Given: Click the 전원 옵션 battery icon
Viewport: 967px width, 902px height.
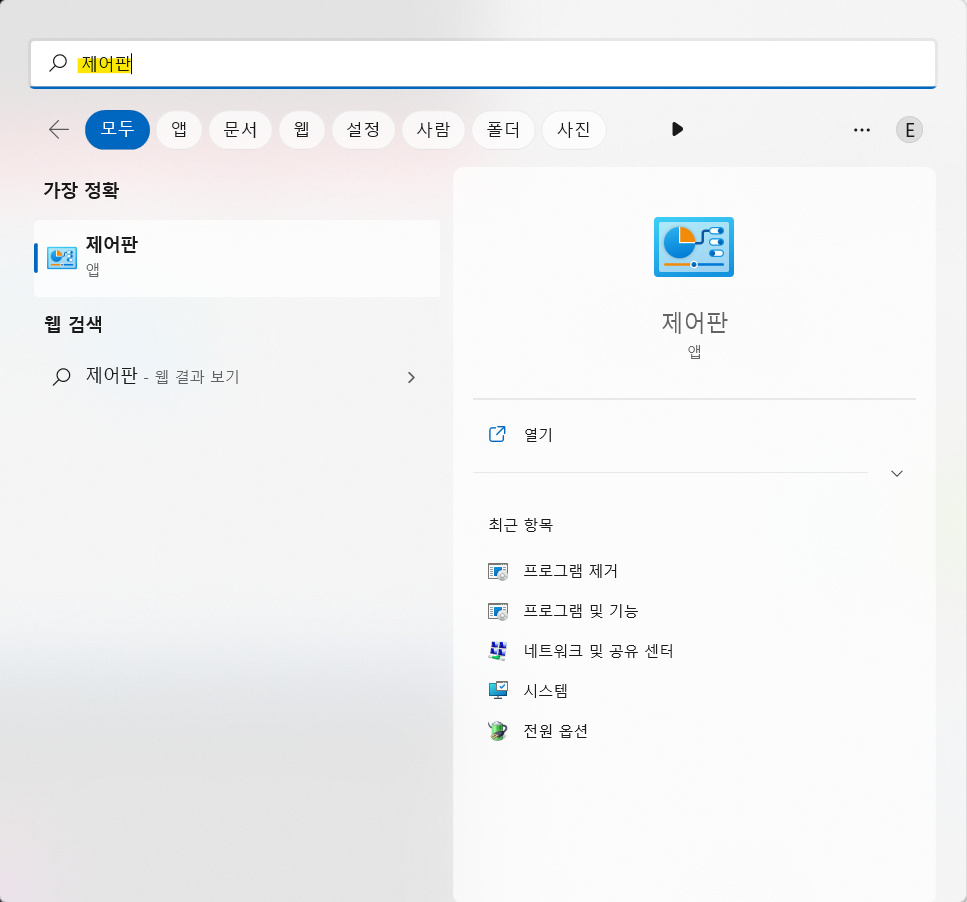Looking at the screenshot, I should click(x=498, y=731).
